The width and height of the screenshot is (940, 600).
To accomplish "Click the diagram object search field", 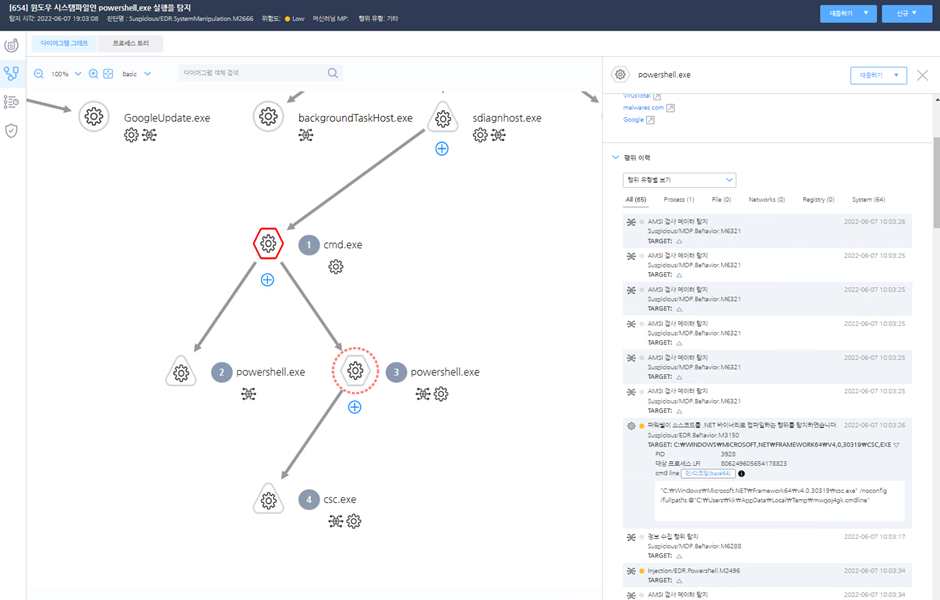I will [252, 73].
